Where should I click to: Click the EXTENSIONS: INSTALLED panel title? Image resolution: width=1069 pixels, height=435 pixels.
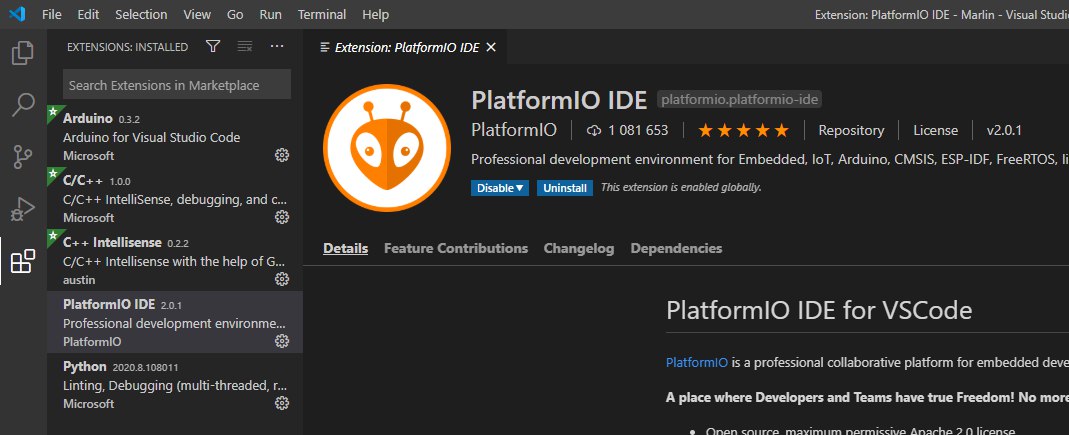pos(127,47)
